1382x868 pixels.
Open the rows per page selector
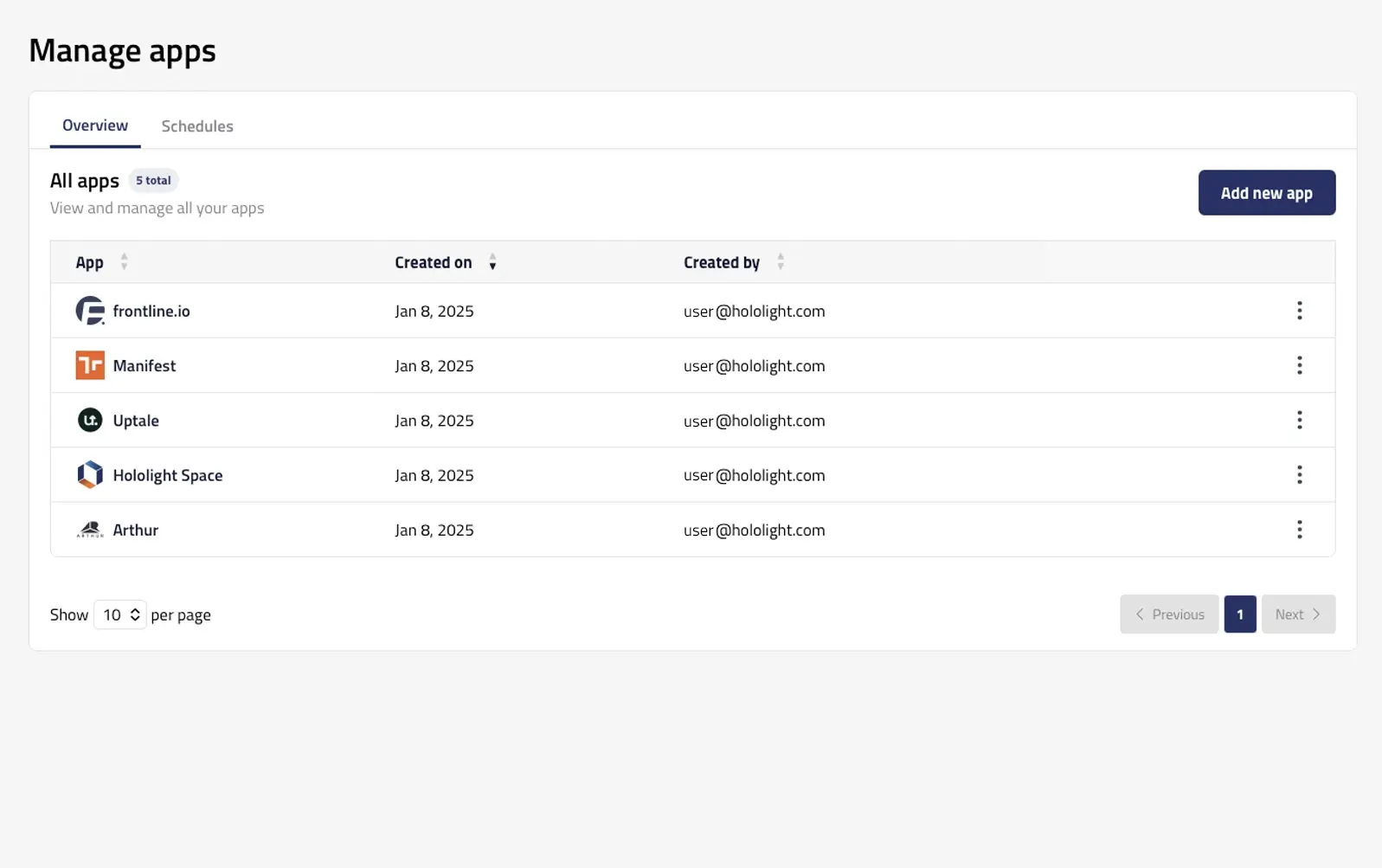pos(120,614)
